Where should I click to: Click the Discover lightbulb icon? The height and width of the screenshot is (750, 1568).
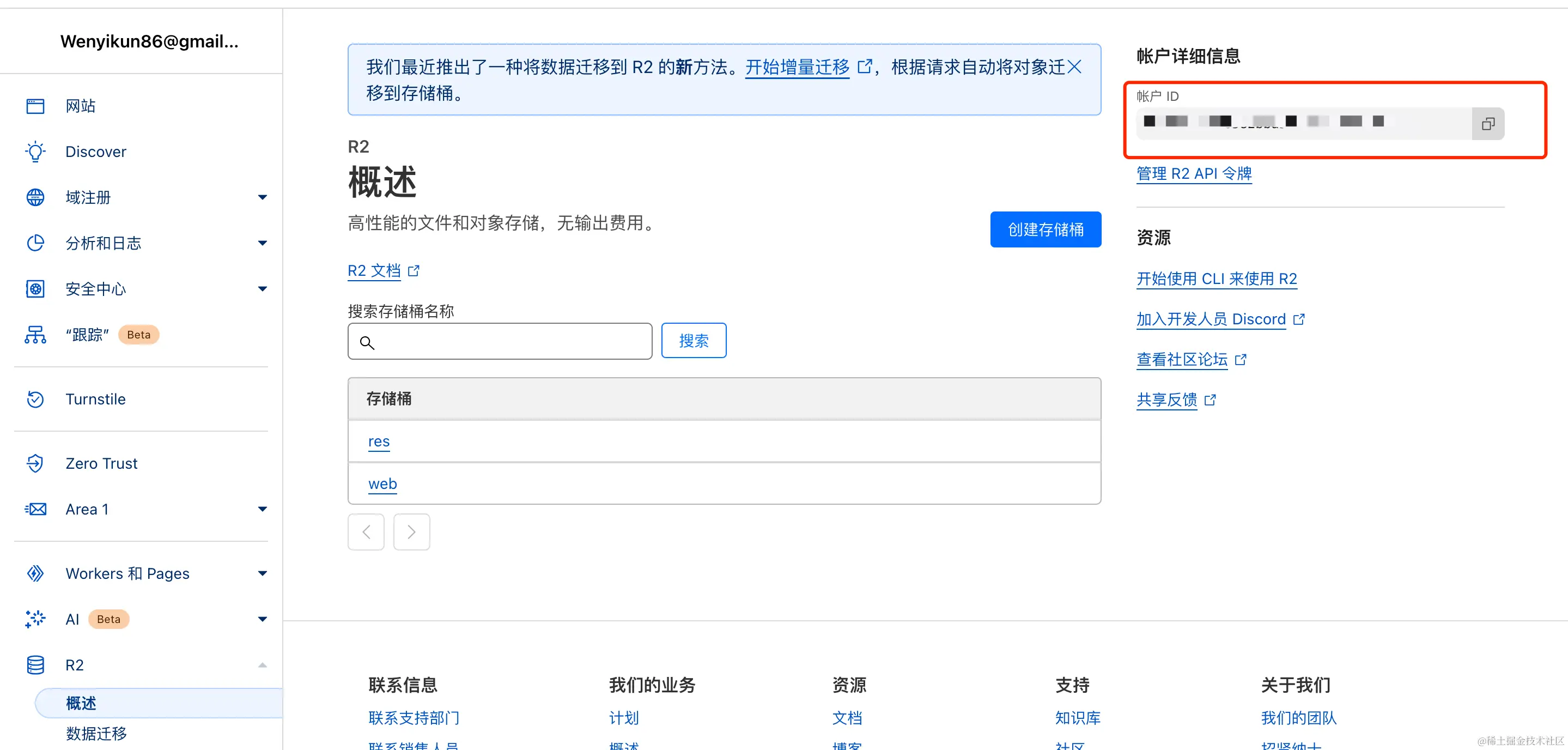tap(35, 152)
